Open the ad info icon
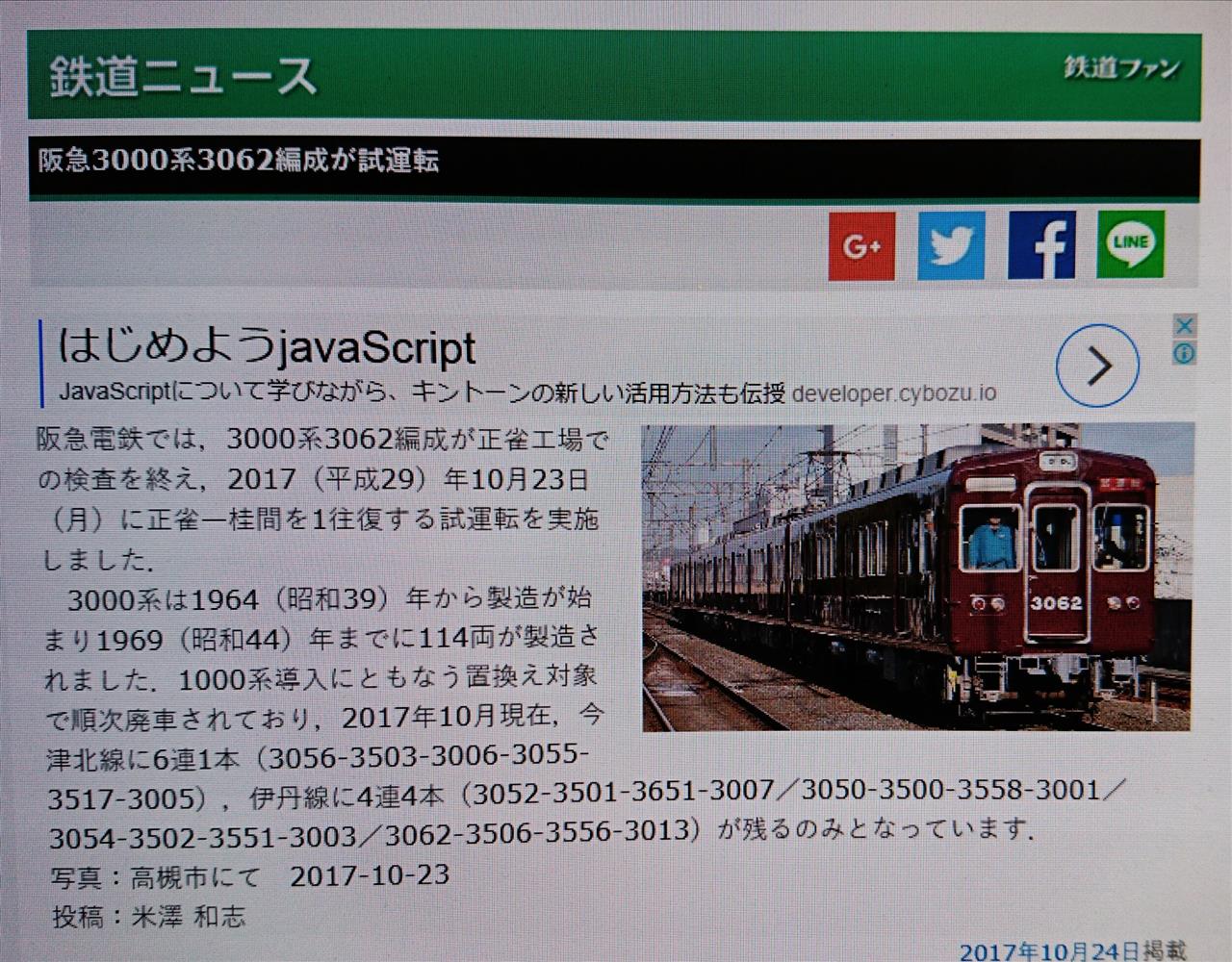Screen dimensions: 1232x962 (1185, 354)
